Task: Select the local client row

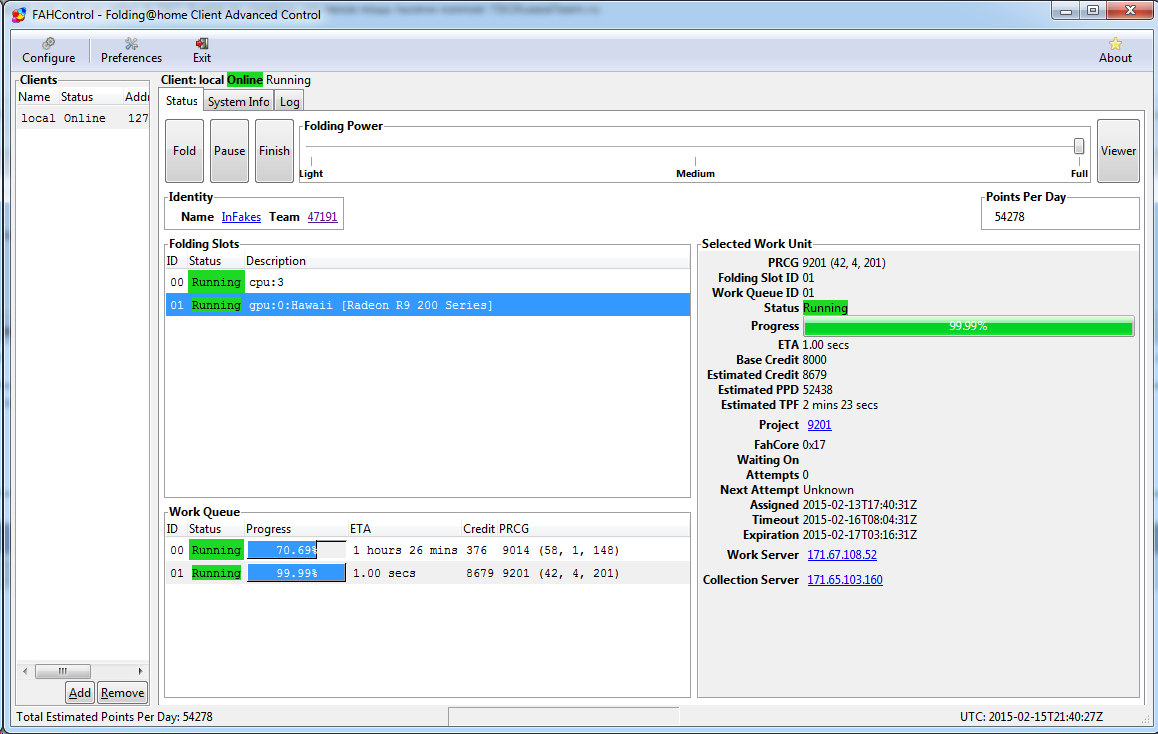Action: coord(83,118)
